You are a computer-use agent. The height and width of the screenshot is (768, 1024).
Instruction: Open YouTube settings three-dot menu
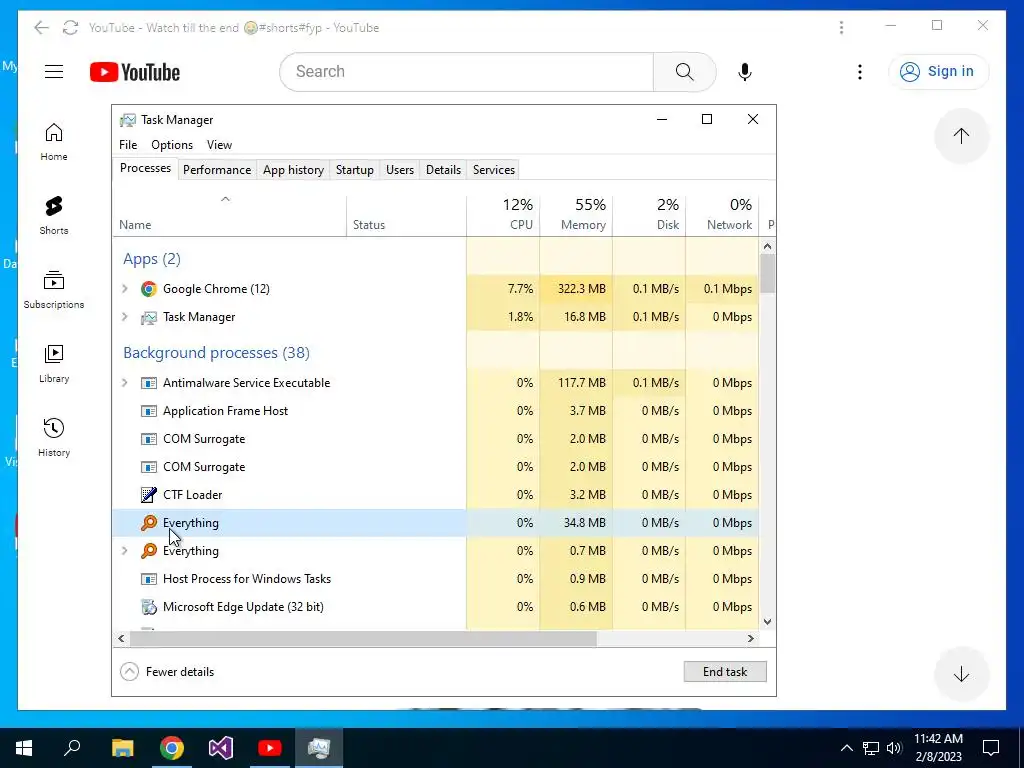point(859,72)
